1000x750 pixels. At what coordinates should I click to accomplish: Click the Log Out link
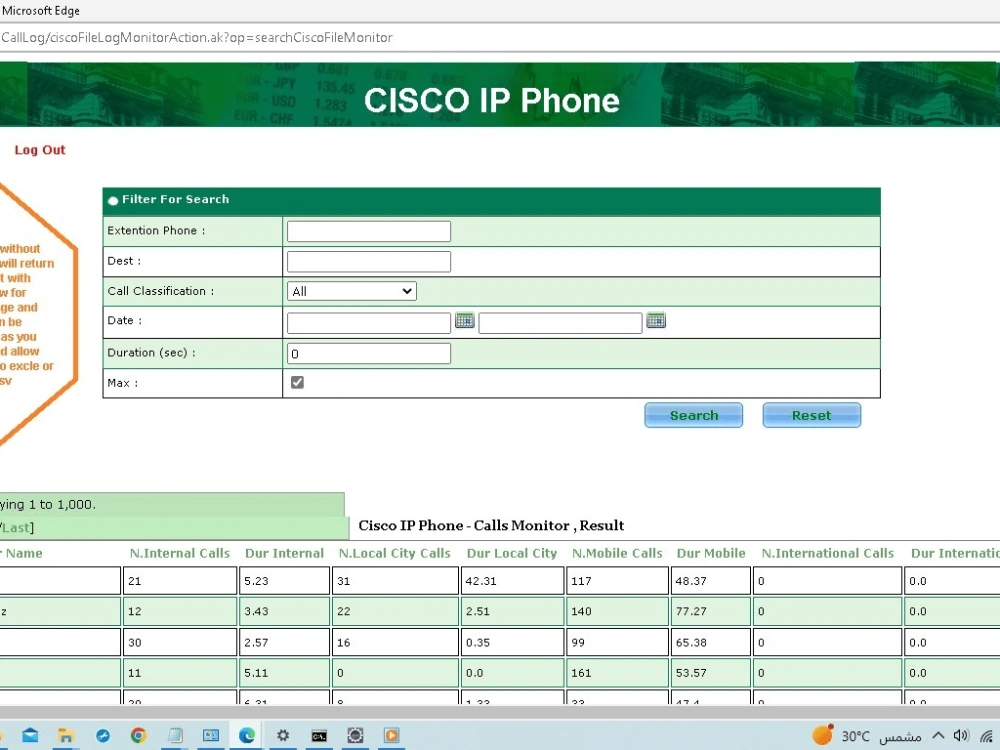(40, 150)
